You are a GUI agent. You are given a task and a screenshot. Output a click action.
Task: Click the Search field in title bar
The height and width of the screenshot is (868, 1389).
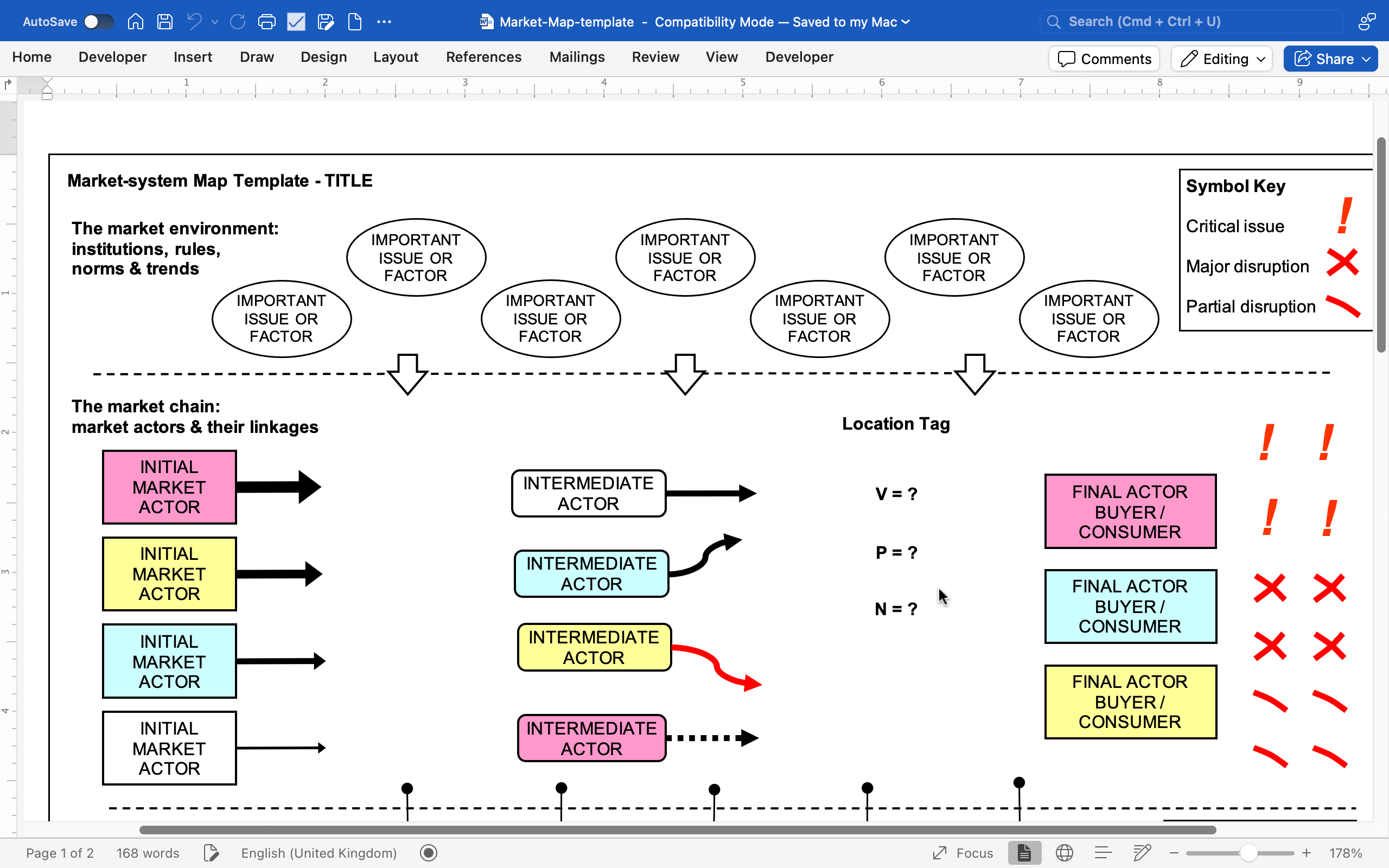click(x=1191, y=22)
